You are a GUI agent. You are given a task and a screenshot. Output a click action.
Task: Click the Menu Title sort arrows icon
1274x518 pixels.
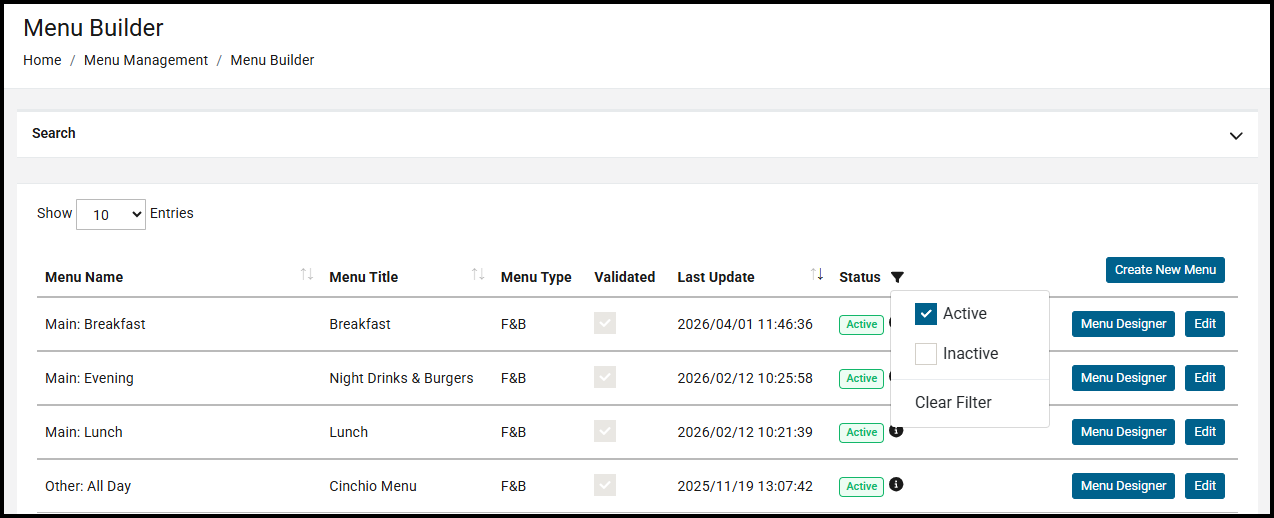[478, 274]
